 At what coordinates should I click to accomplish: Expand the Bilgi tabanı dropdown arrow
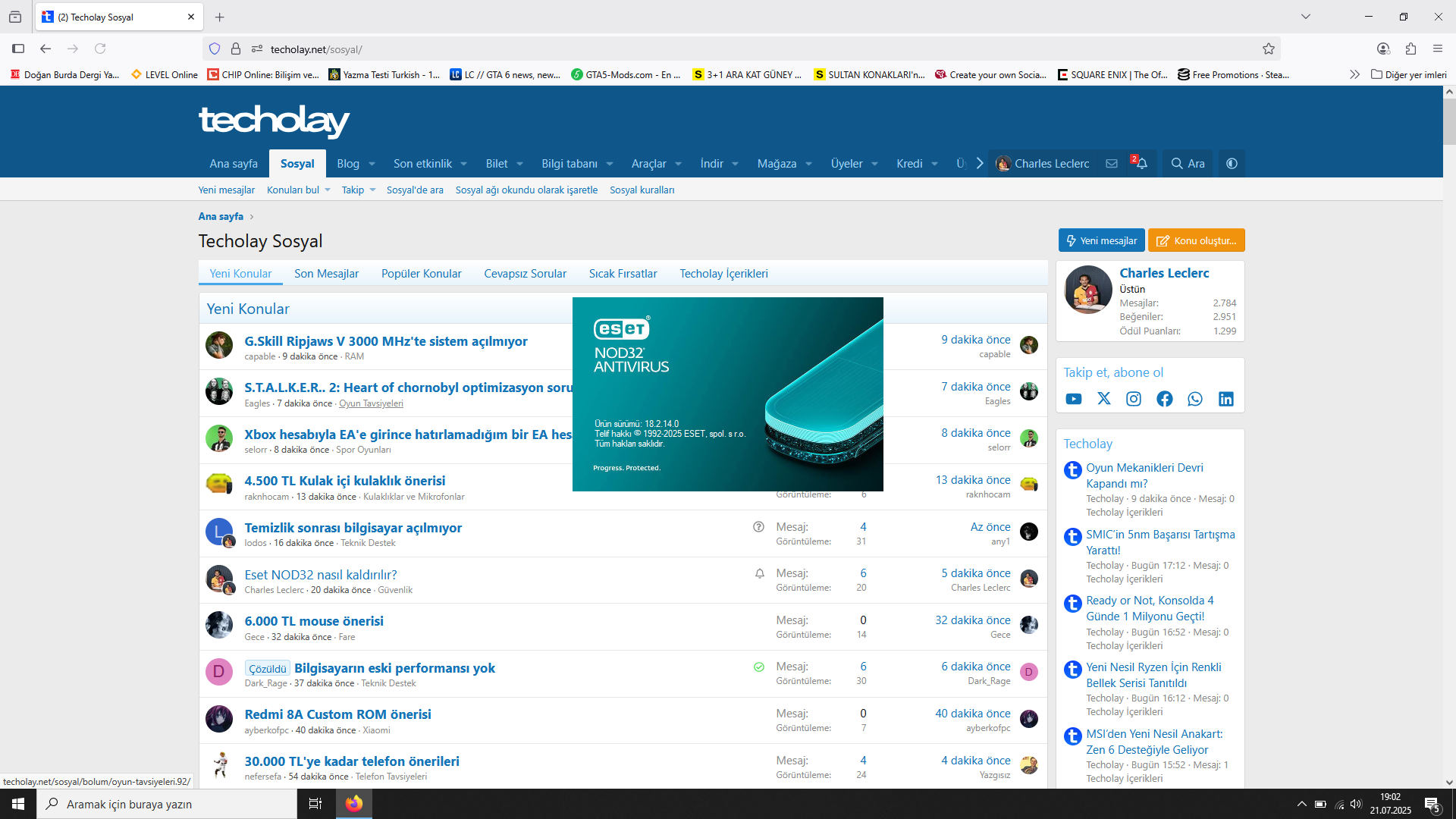(x=610, y=164)
